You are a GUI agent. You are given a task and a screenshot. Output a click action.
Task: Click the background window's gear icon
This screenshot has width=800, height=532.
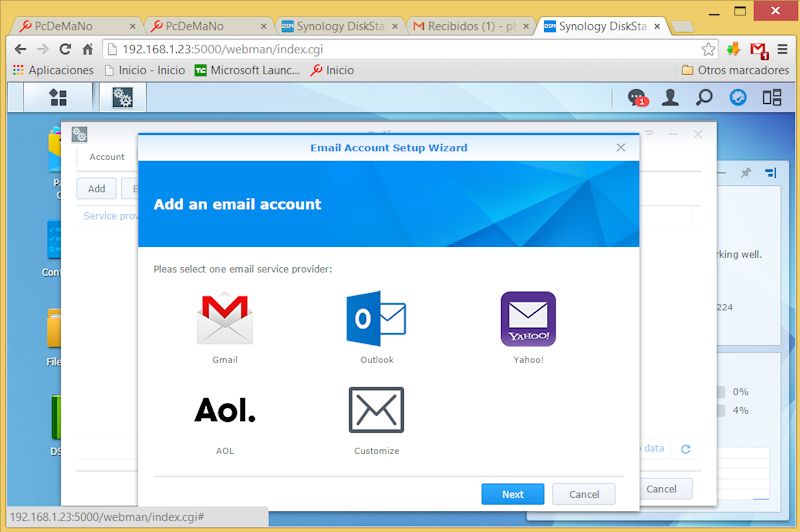[79, 135]
